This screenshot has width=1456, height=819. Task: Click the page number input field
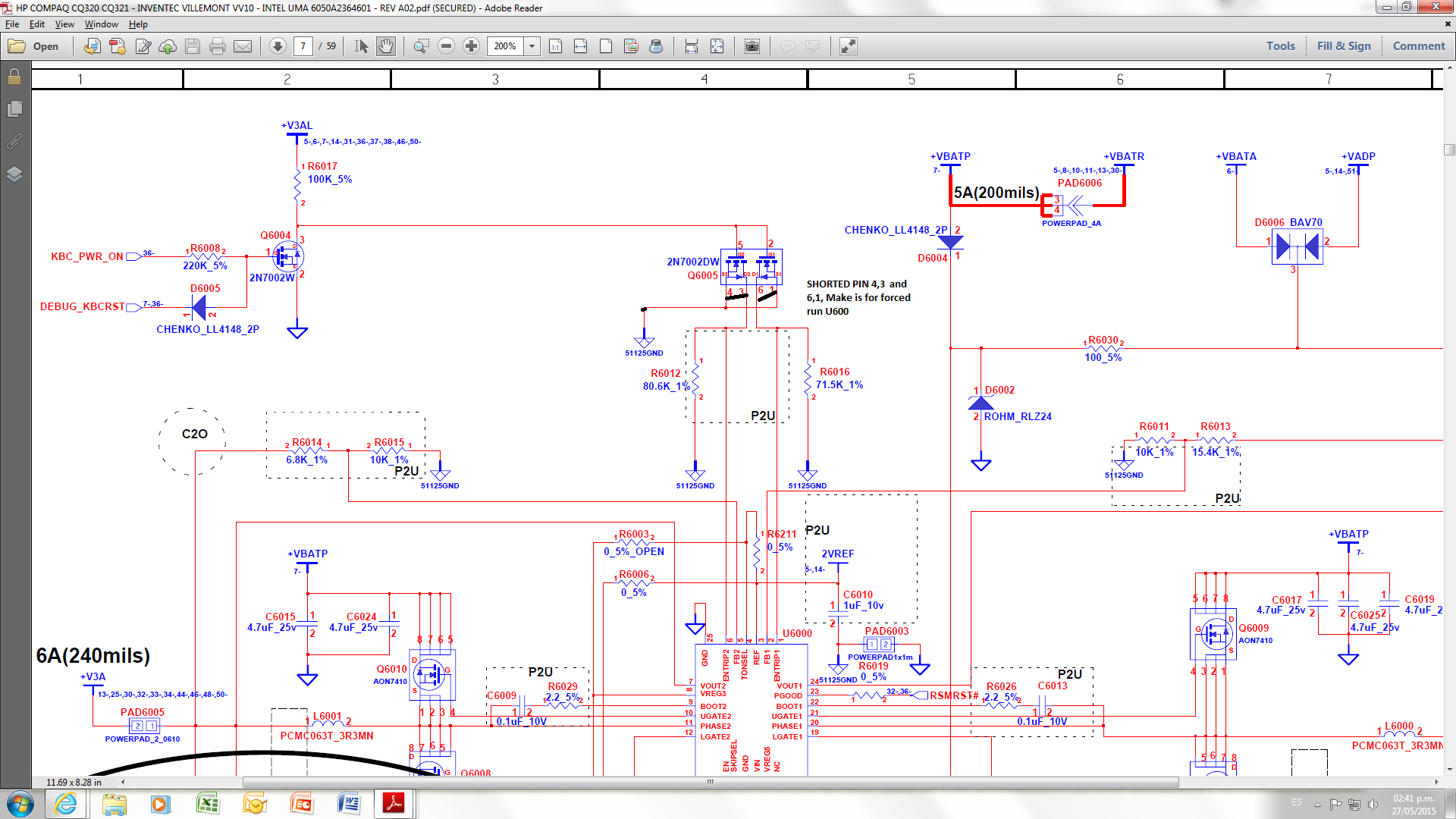point(303,46)
